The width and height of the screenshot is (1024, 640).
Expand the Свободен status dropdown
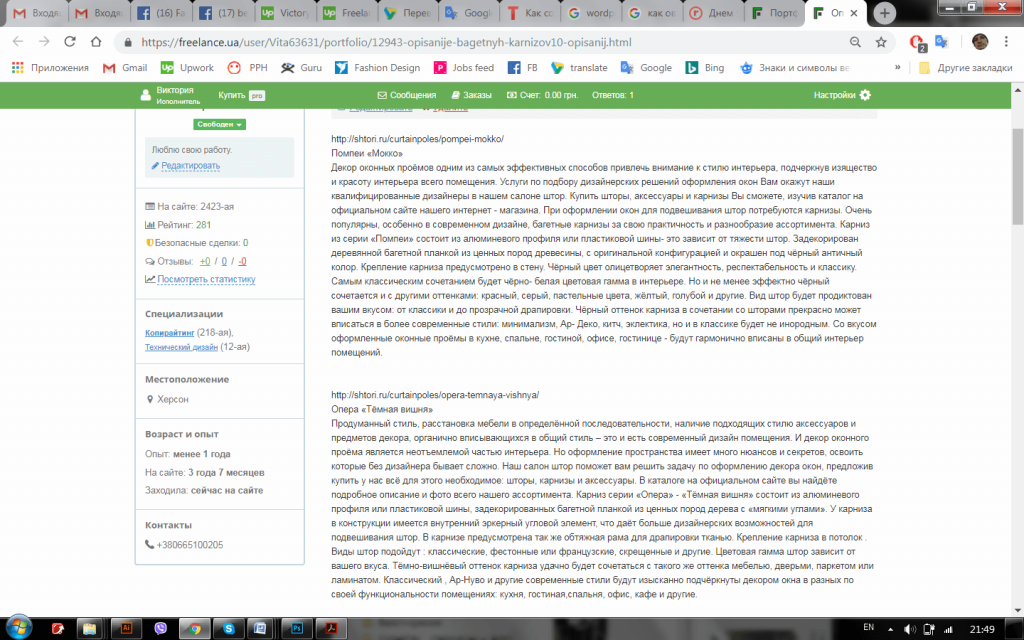pos(219,124)
